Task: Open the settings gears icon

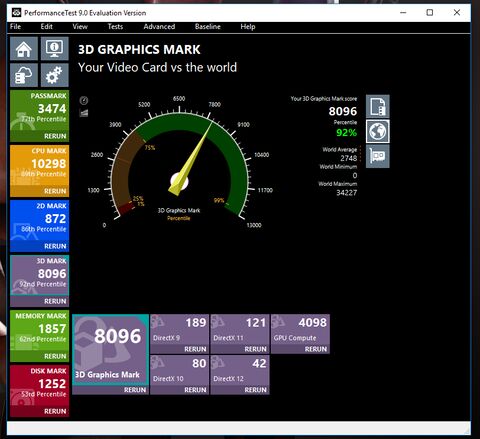Action: pos(55,75)
